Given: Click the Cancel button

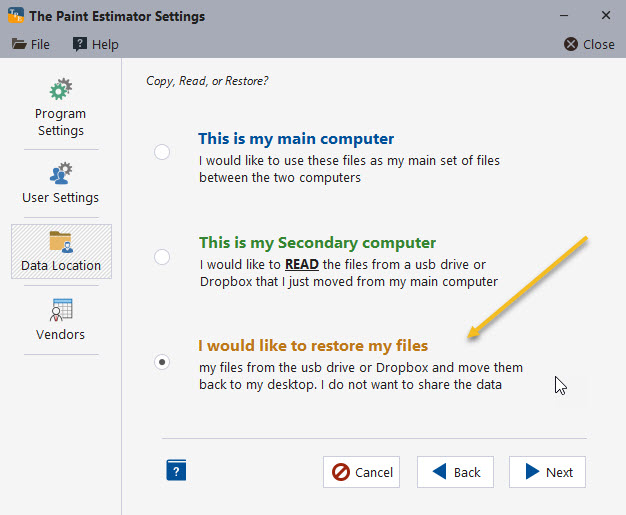Looking at the screenshot, I should pos(361,472).
